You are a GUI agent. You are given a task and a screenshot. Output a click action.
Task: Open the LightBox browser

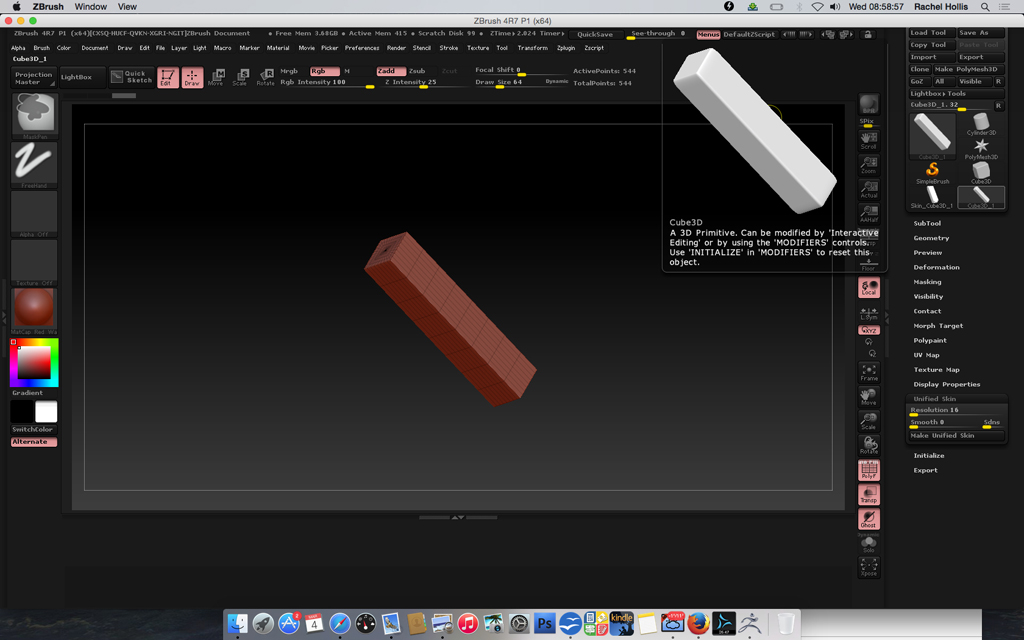(x=82, y=77)
